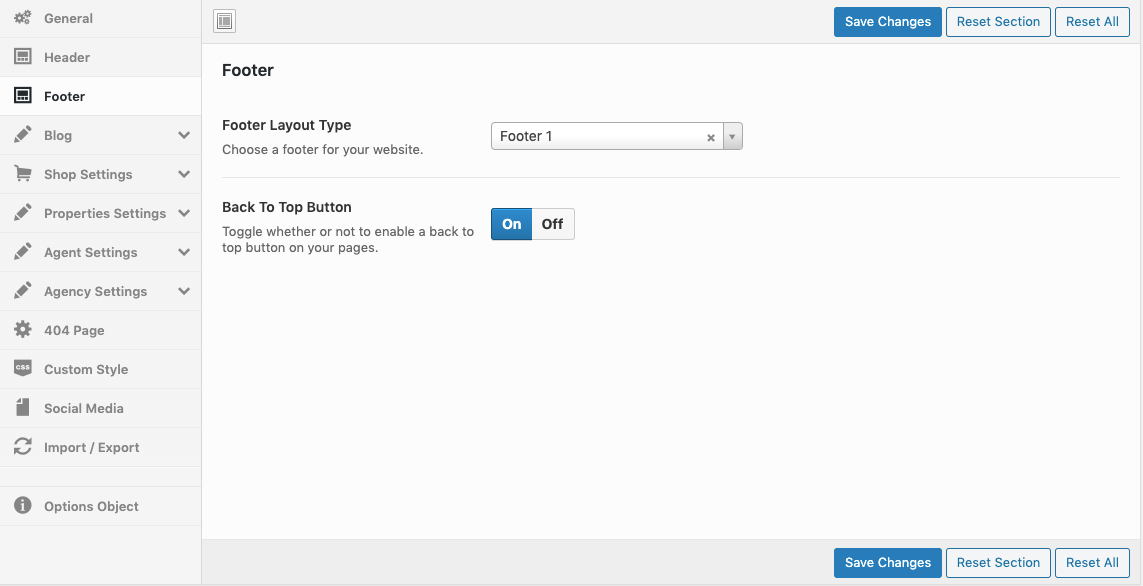Click the bottom Reset Section button

pyautogui.click(x=998, y=563)
